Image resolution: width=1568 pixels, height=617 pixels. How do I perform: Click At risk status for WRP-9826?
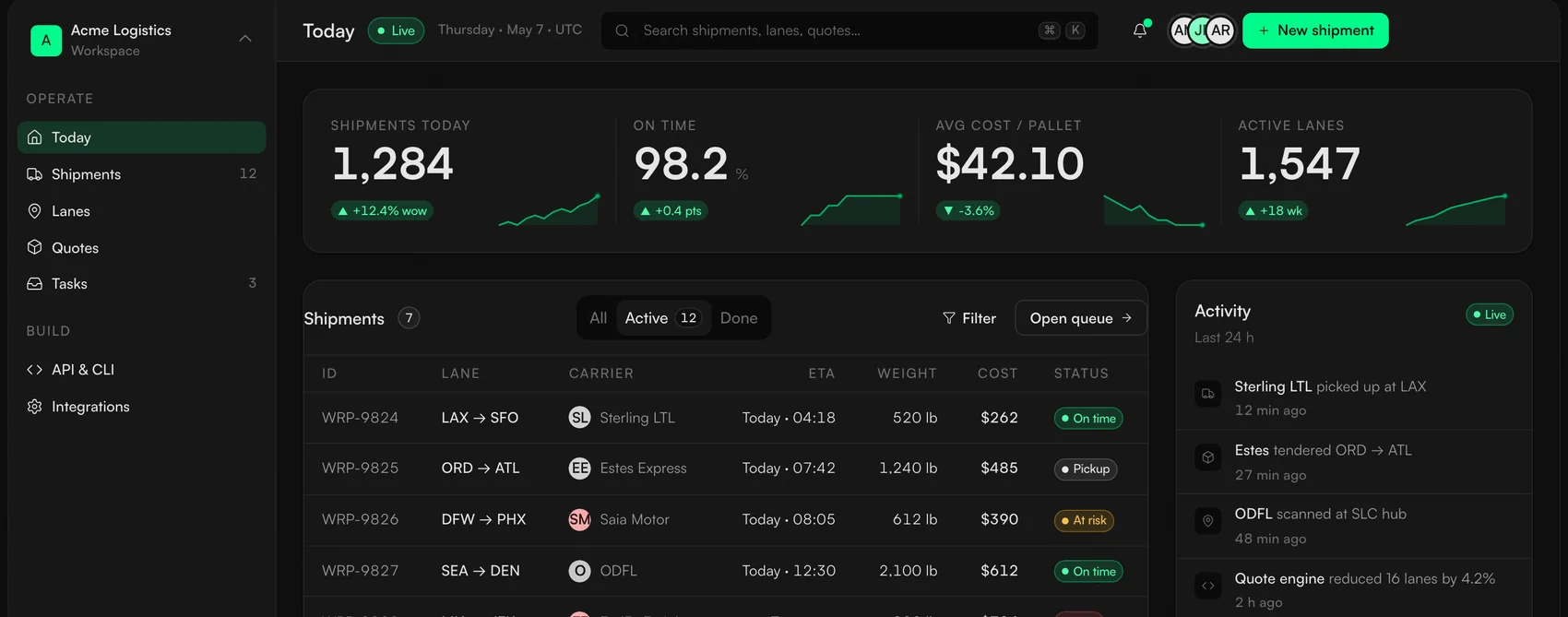tap(1084, 520)
